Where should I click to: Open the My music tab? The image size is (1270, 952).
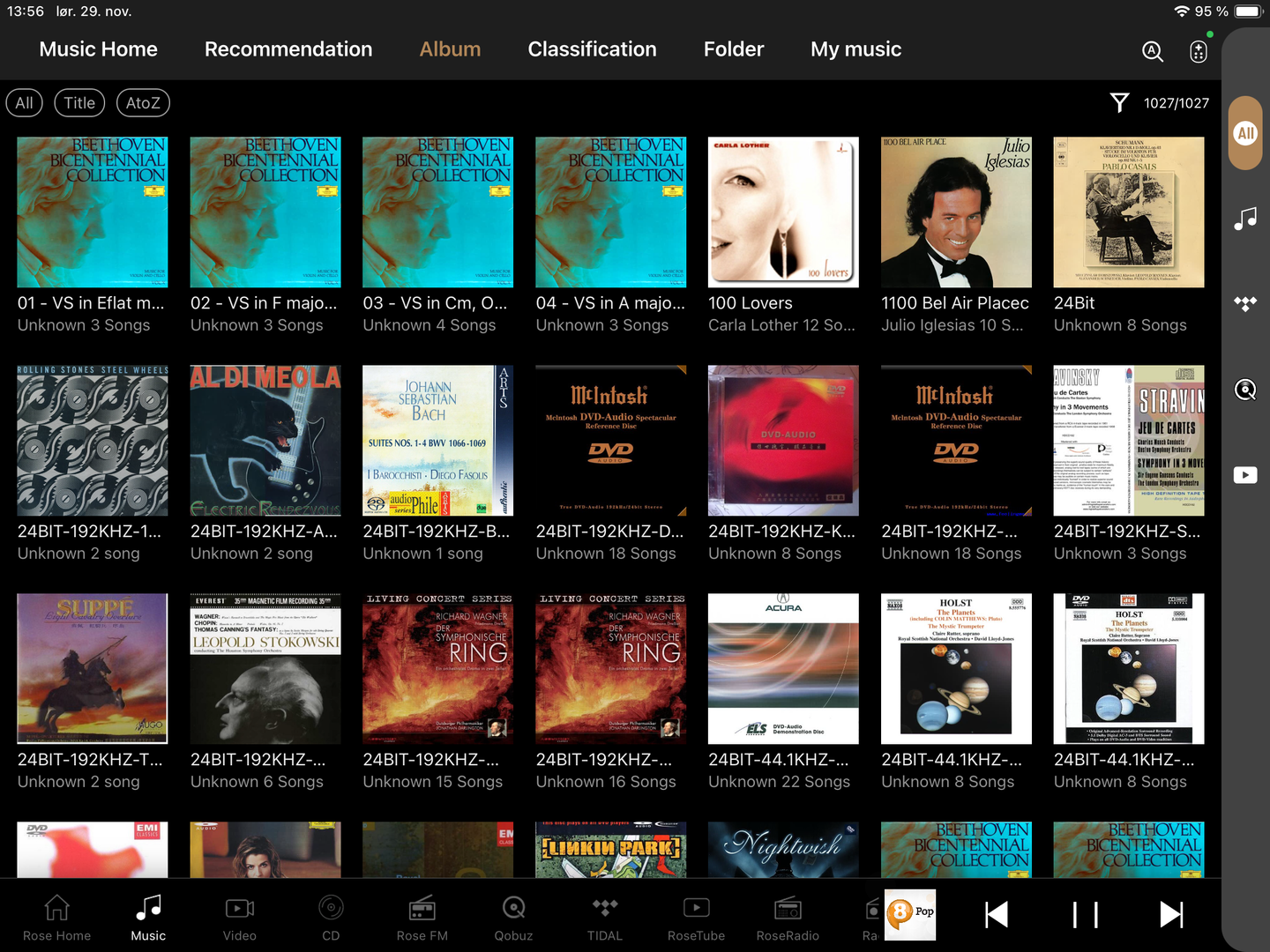click(x=856, y=49)
